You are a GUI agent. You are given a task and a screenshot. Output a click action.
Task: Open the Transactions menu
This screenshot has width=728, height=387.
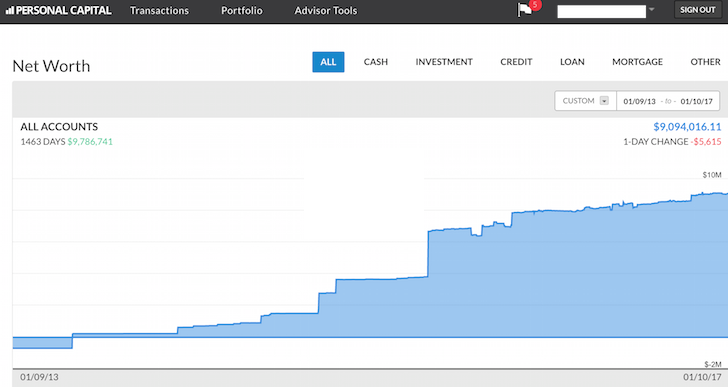pyautogui.click(x=159, y=10)
